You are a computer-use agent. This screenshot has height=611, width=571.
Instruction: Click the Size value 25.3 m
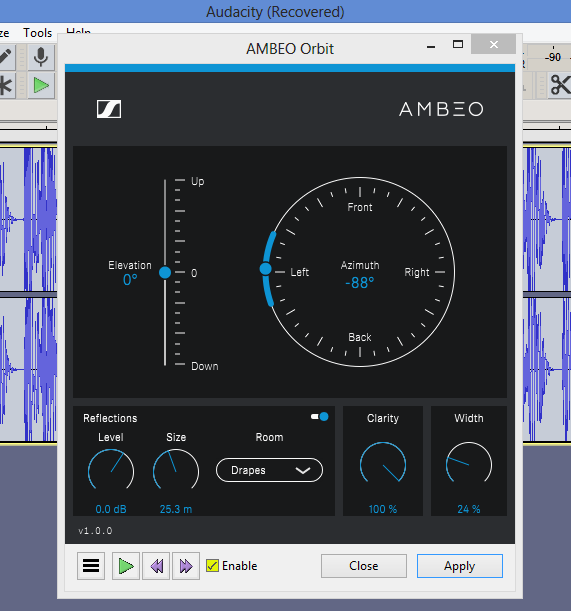pos(176,509)
